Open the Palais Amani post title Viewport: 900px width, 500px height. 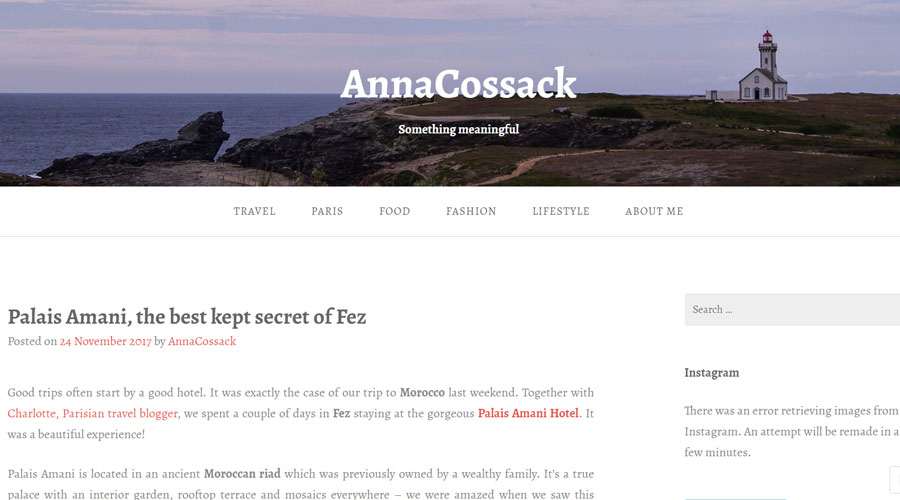tap(187, 316)
